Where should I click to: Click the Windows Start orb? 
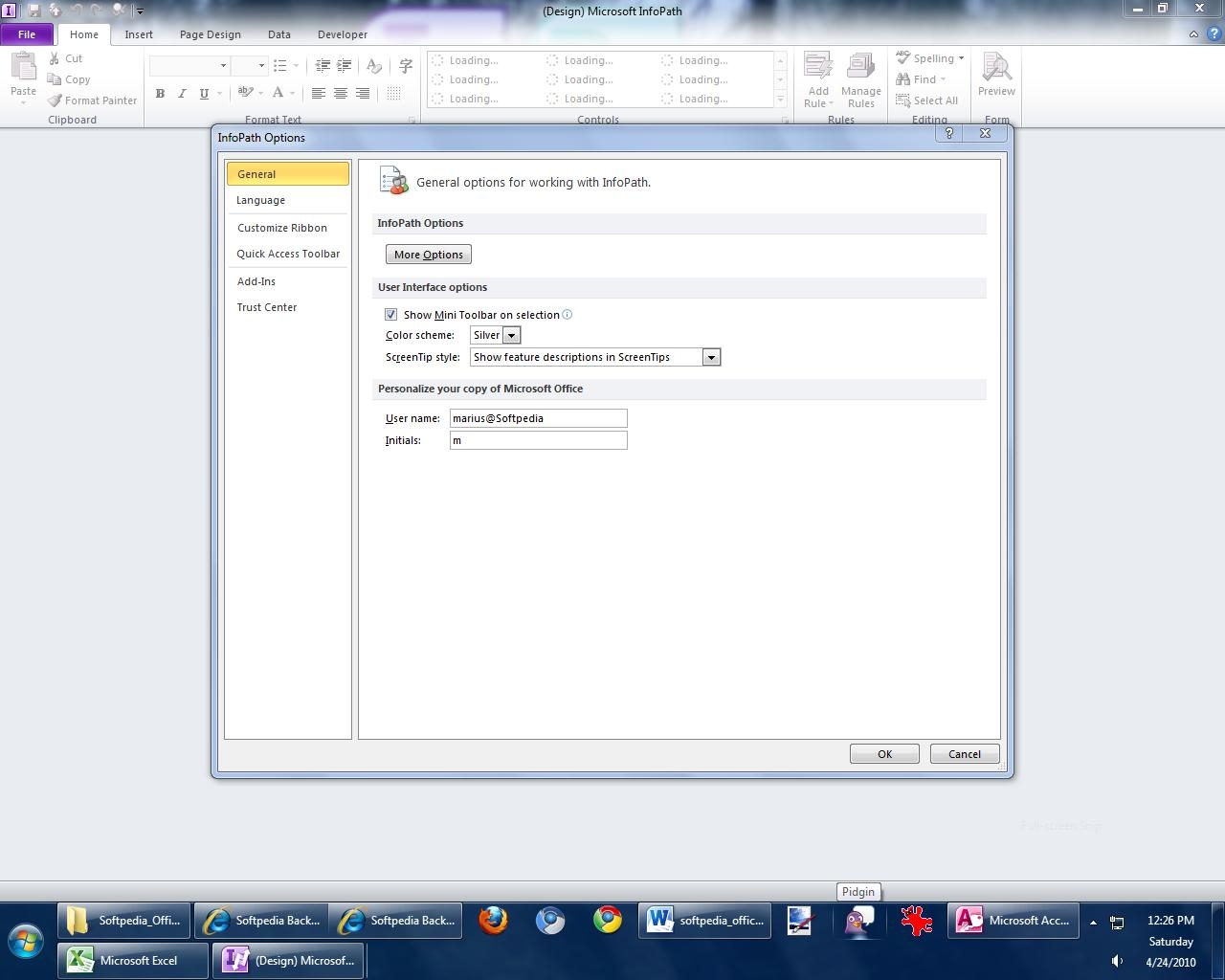(26, 941)
